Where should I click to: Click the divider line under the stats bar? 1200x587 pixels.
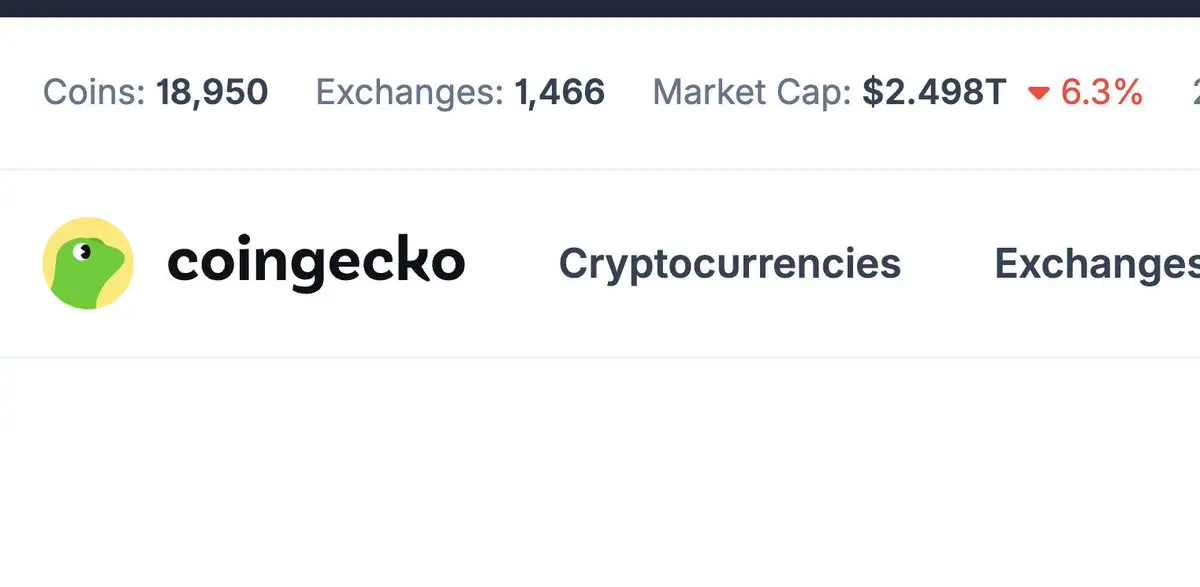(600, 169)
